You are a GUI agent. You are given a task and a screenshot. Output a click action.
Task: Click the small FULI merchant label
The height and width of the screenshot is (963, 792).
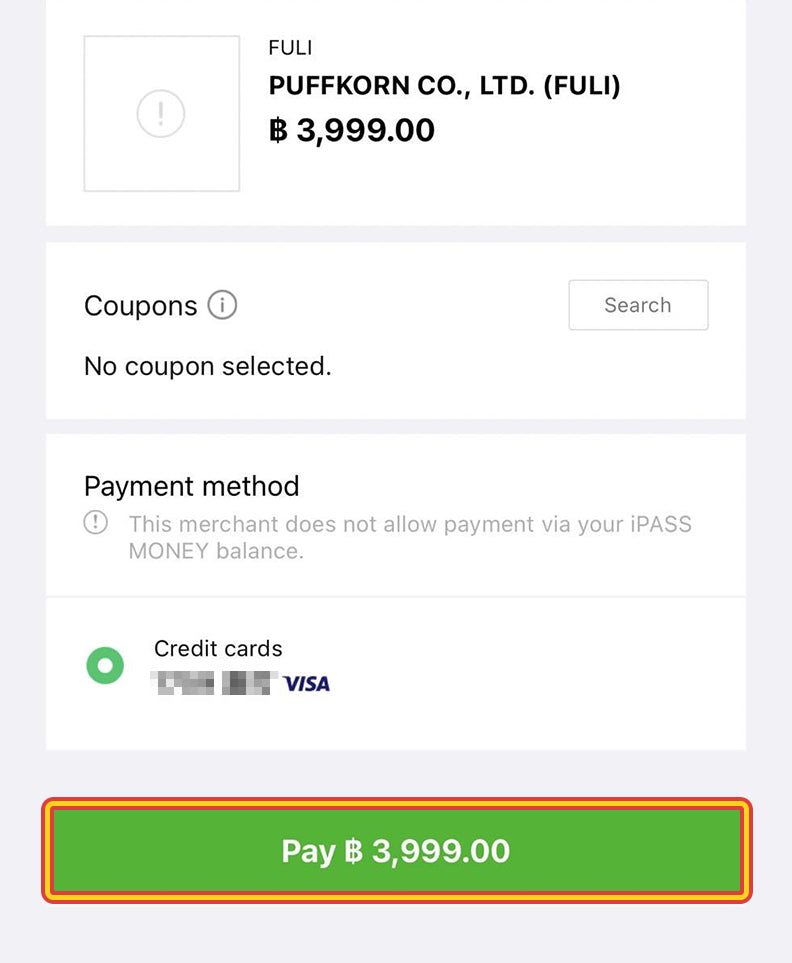290,48
